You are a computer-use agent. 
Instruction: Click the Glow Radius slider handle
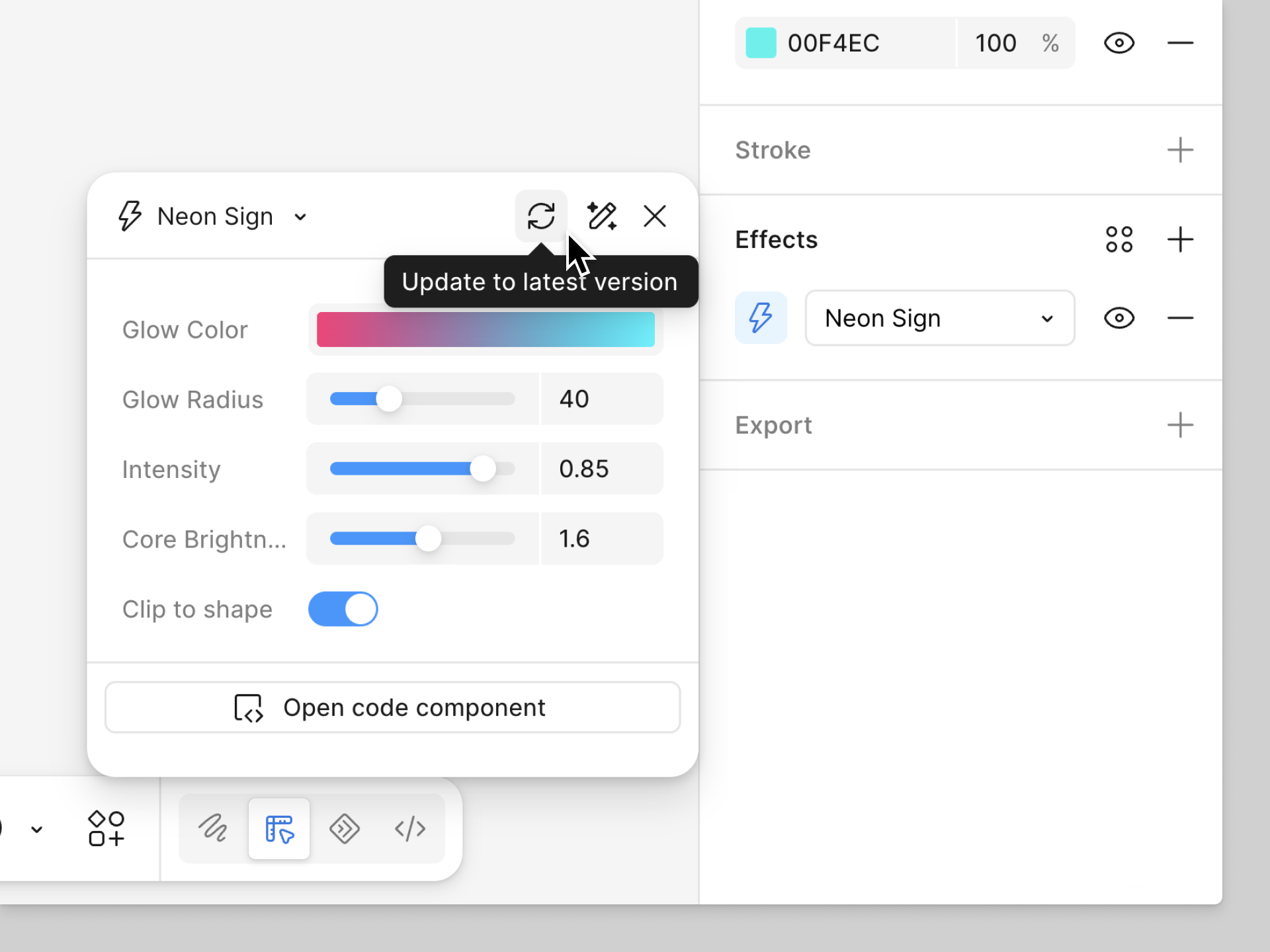[389, 399]
